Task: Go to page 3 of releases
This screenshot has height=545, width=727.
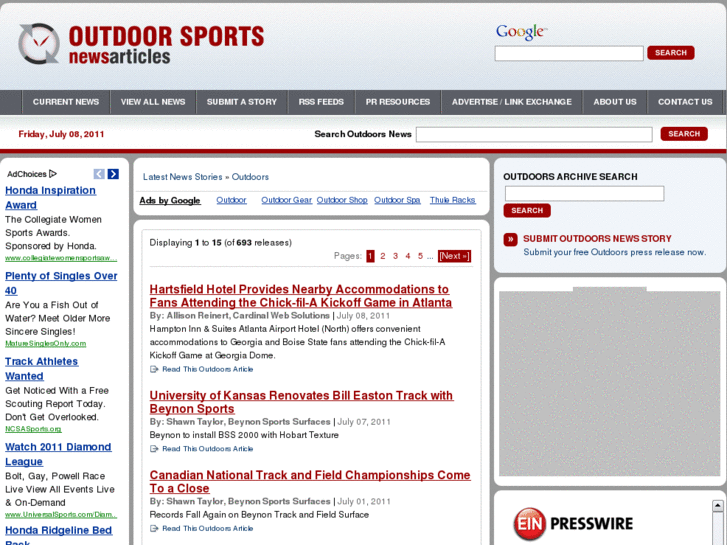Action: pos(395,256)
